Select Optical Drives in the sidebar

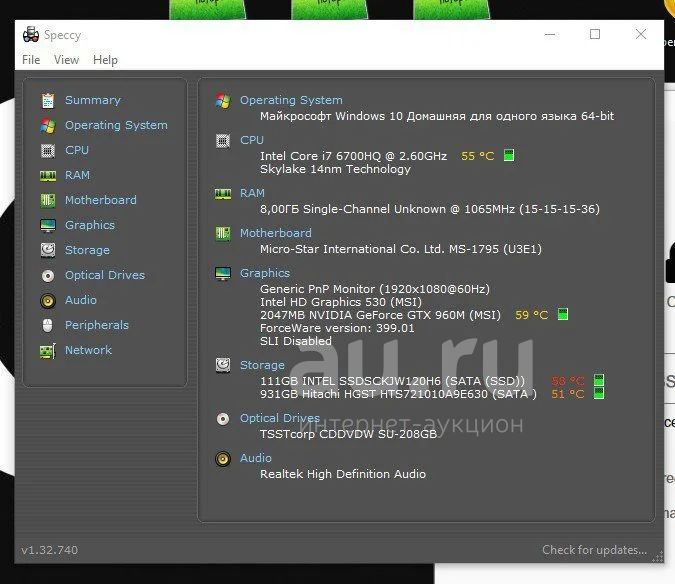pos(105,275)
